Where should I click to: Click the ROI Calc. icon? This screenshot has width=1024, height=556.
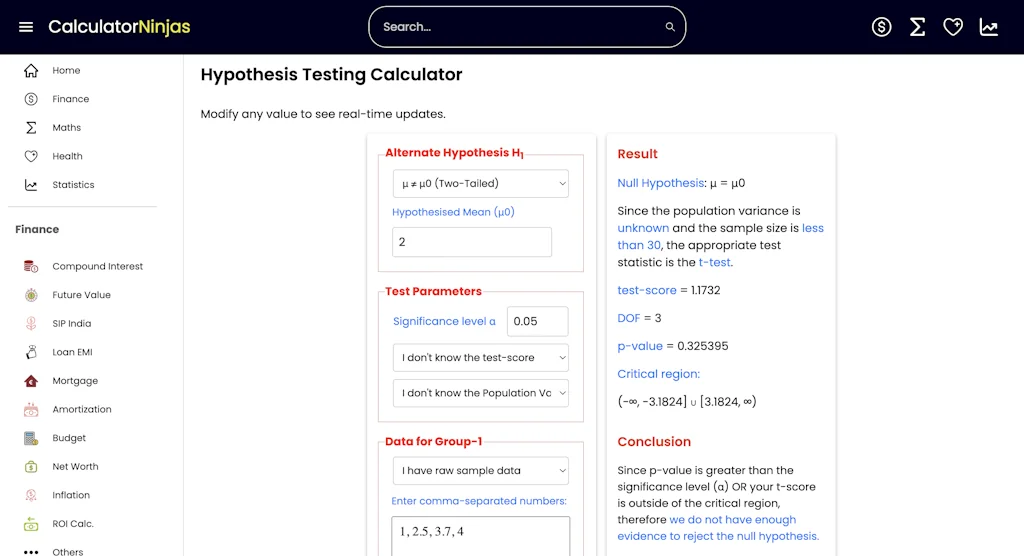(x=31, y=524)
